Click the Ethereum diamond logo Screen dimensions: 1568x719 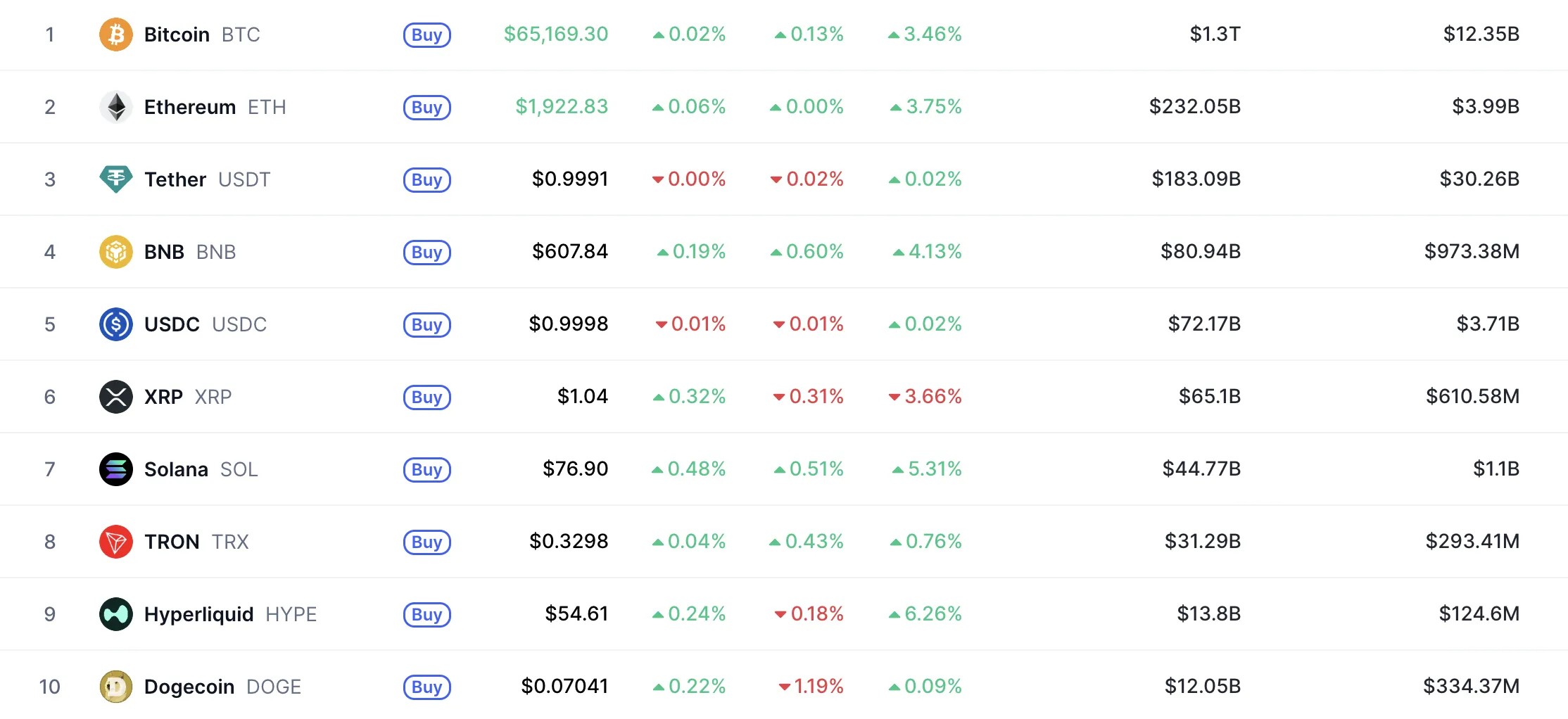point(116,107)
